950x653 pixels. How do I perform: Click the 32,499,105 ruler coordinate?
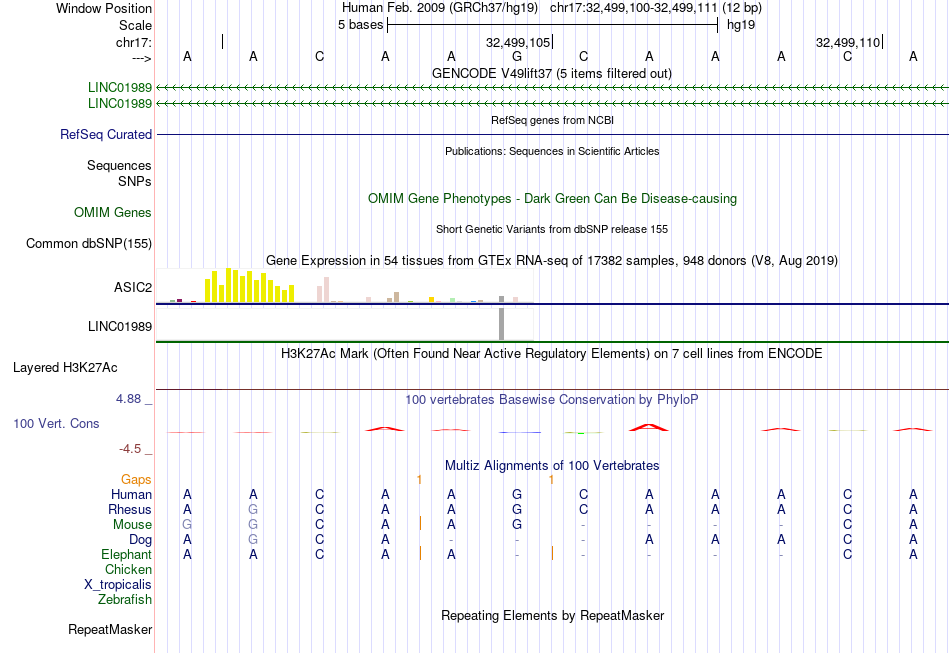click(518, 42)
